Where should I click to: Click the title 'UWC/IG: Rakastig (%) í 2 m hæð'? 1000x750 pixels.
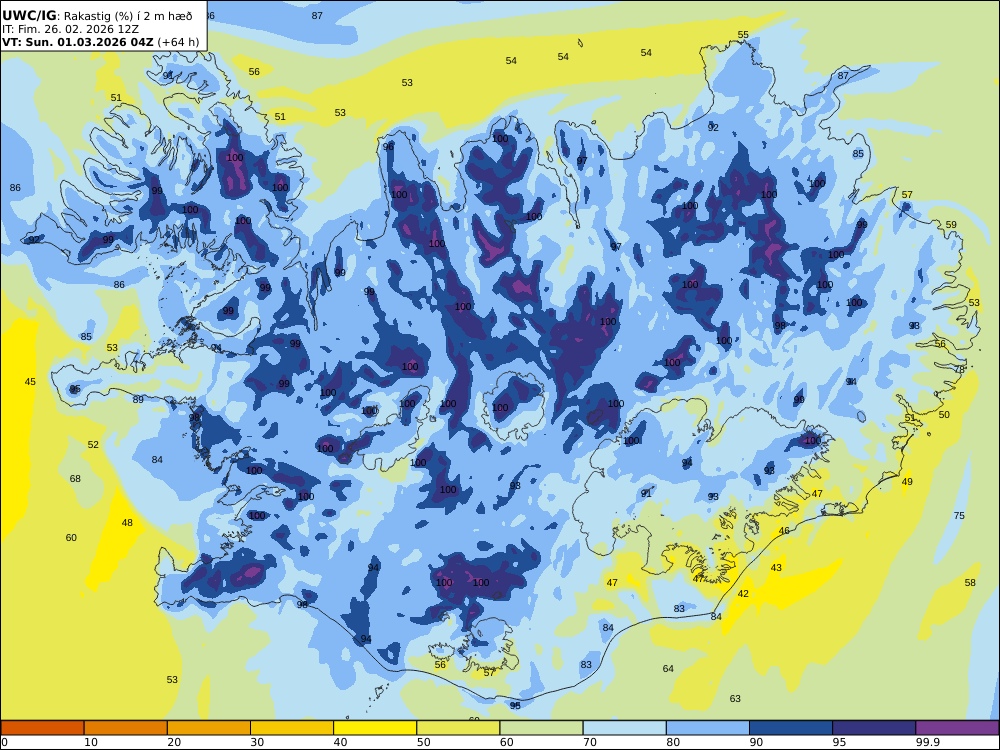96,16
